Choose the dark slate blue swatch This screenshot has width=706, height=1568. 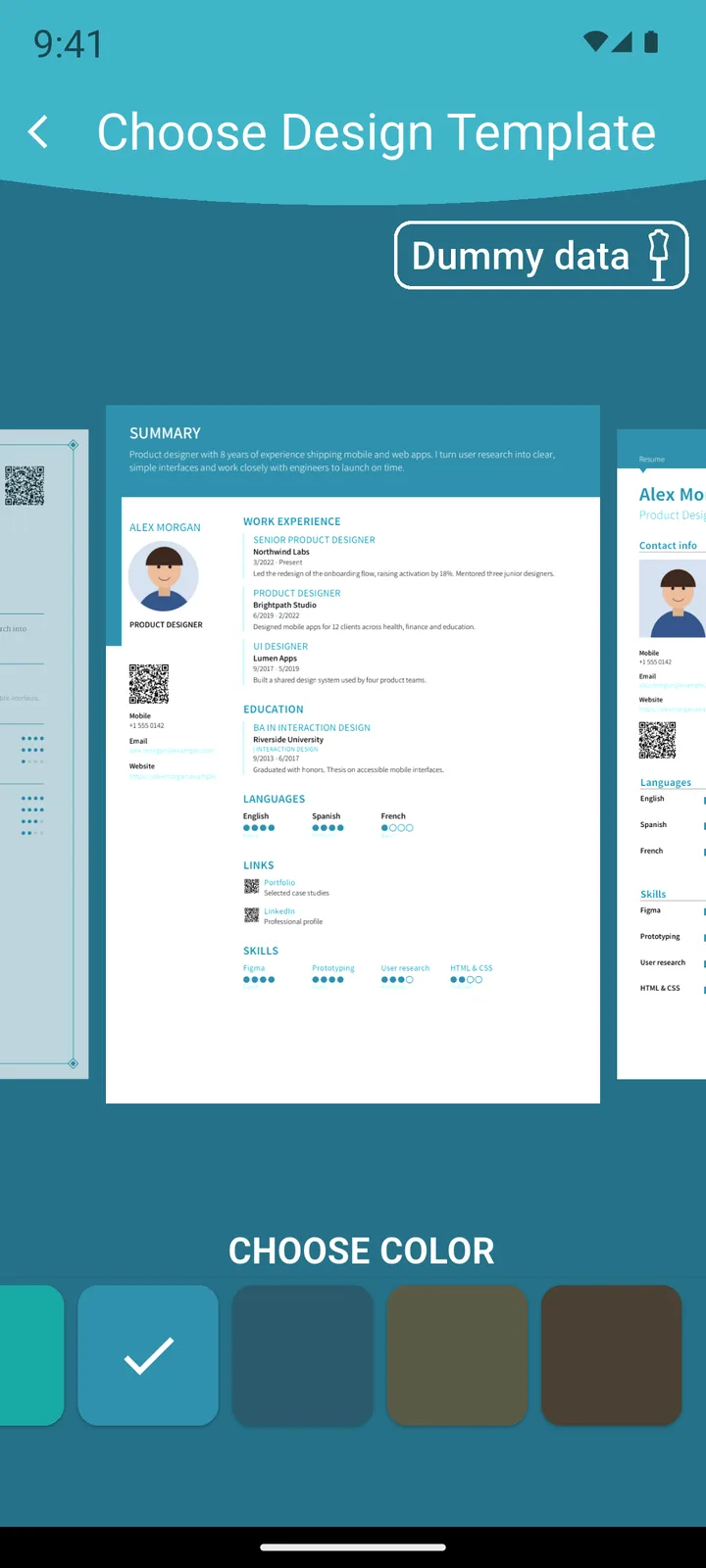(302, 1355)
